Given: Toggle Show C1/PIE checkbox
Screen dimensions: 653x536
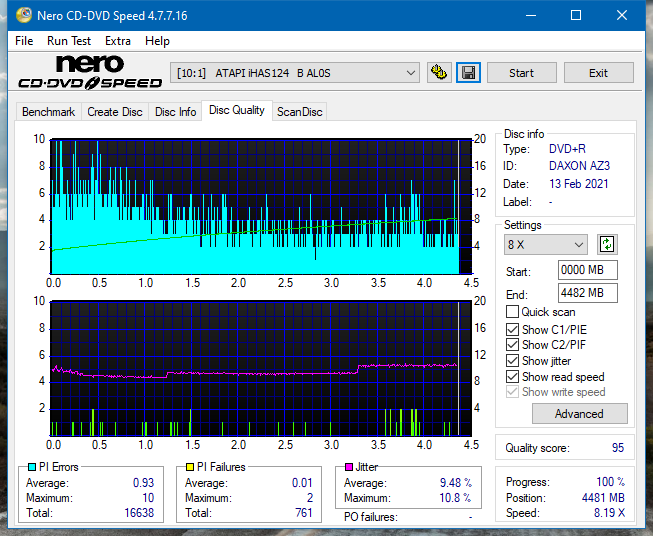Looking at the screenshot, I should coord(512,329).
